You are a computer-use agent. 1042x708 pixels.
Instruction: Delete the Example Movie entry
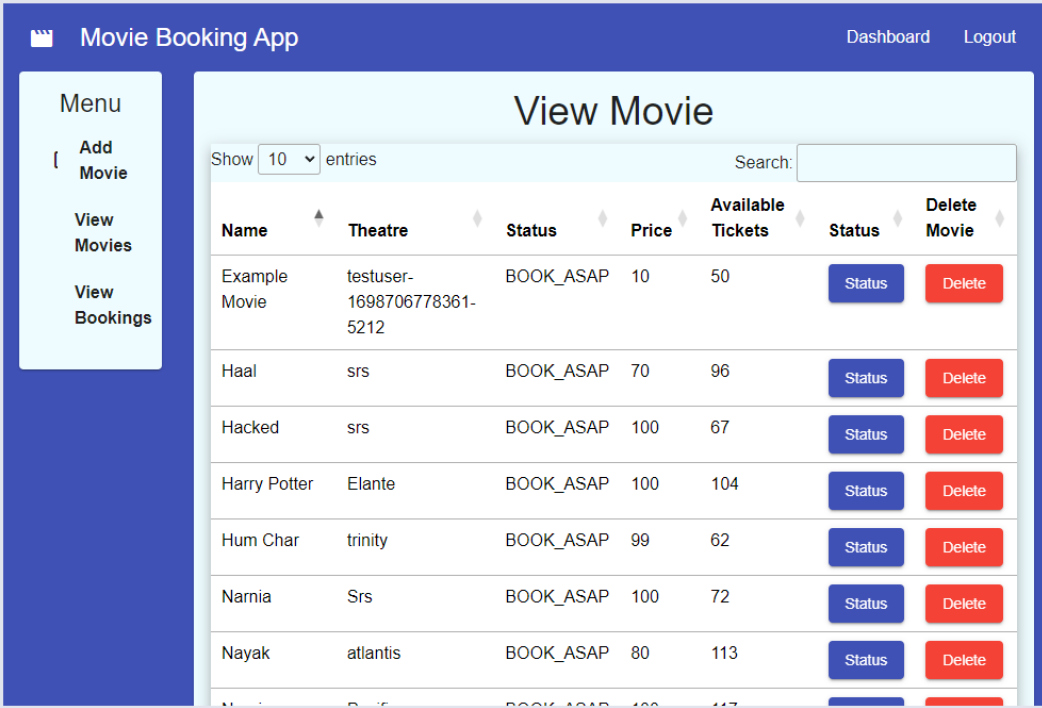963,284
